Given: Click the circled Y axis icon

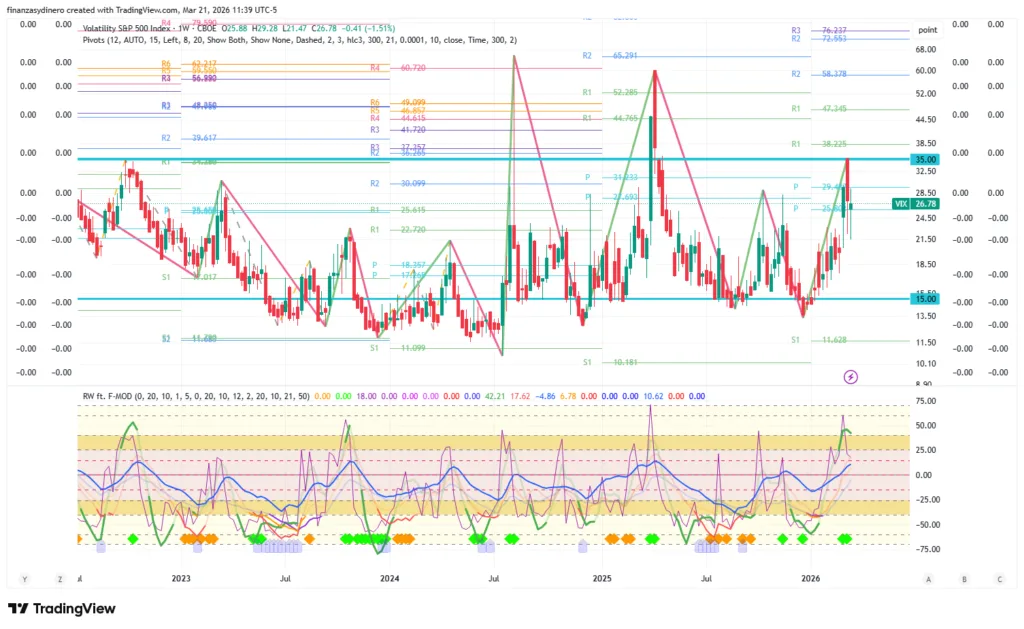Looking at the screenshot, I should (x=25, y=579).
